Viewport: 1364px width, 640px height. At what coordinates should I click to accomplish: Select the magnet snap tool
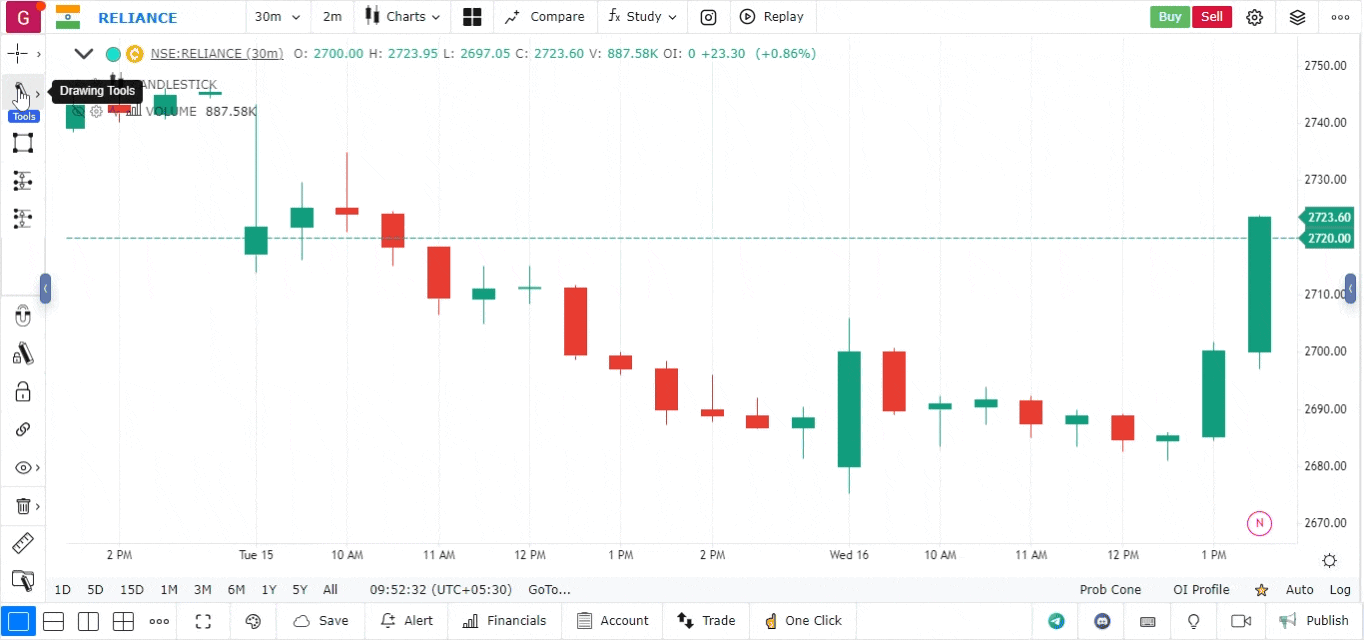tap(23, 317)
